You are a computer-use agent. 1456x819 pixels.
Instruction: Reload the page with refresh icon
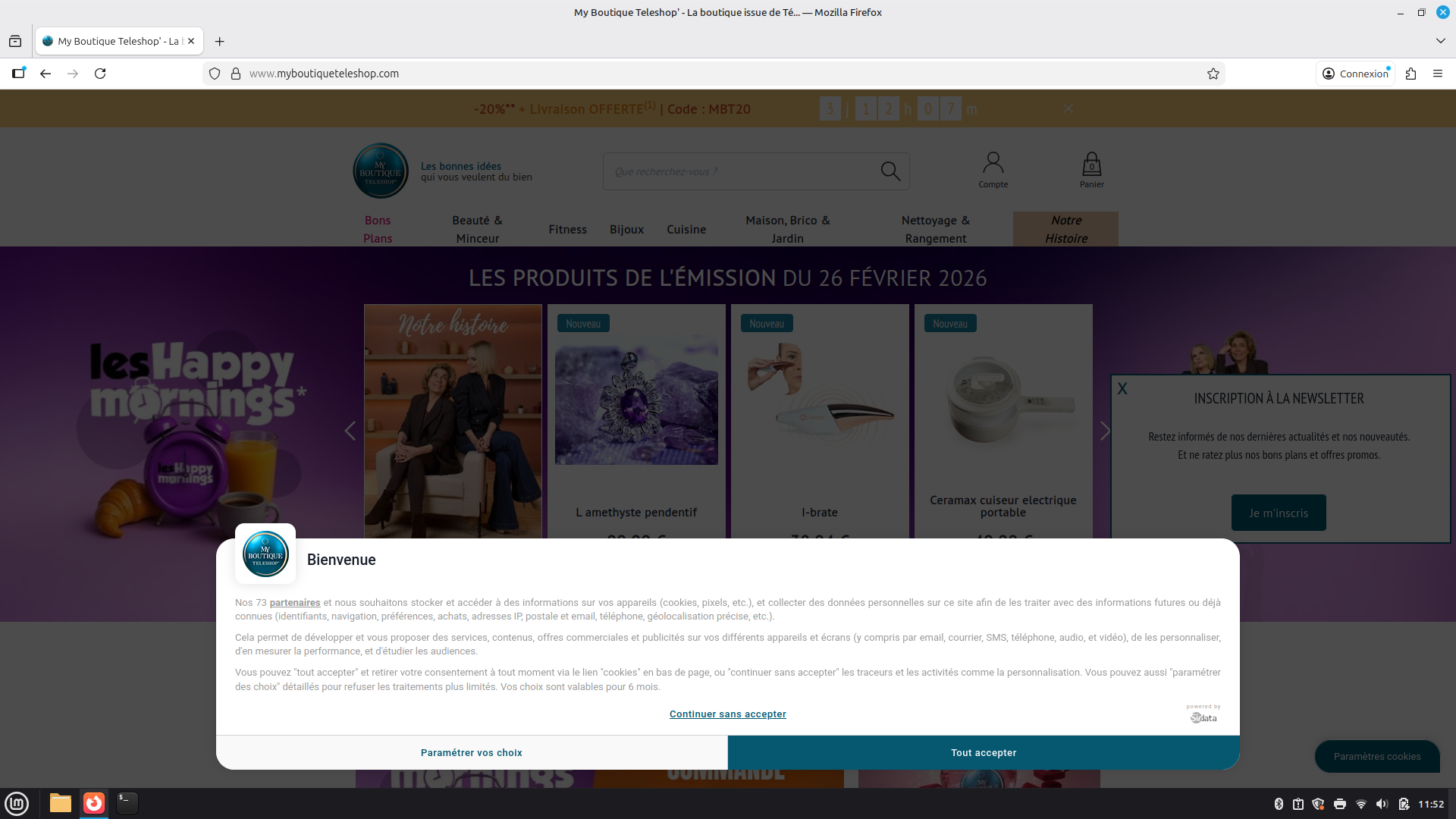coord(100,74)
